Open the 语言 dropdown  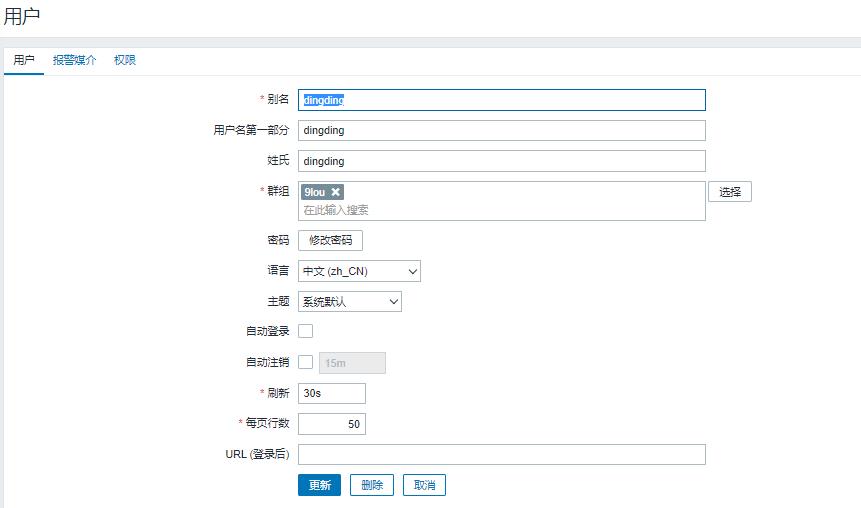click(359, 271)
